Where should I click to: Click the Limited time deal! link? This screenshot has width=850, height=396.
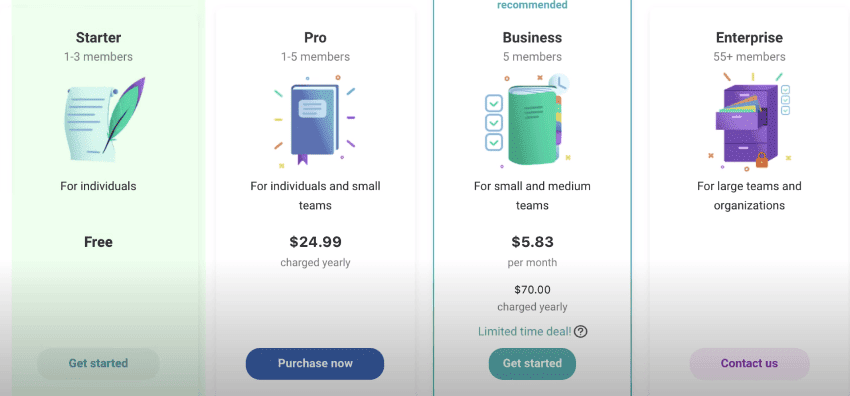pos(525,331)
